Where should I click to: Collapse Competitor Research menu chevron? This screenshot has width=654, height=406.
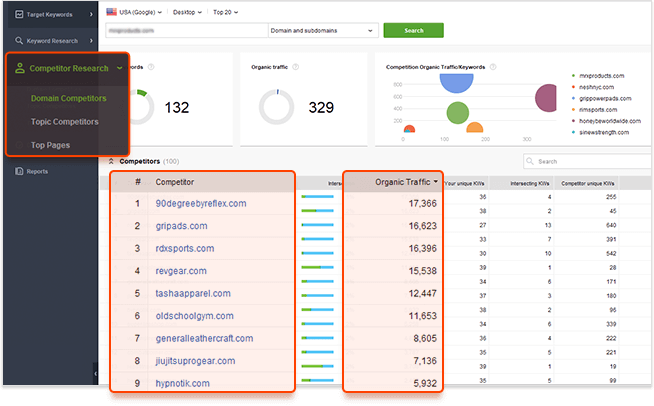click(x=120, y=68)
